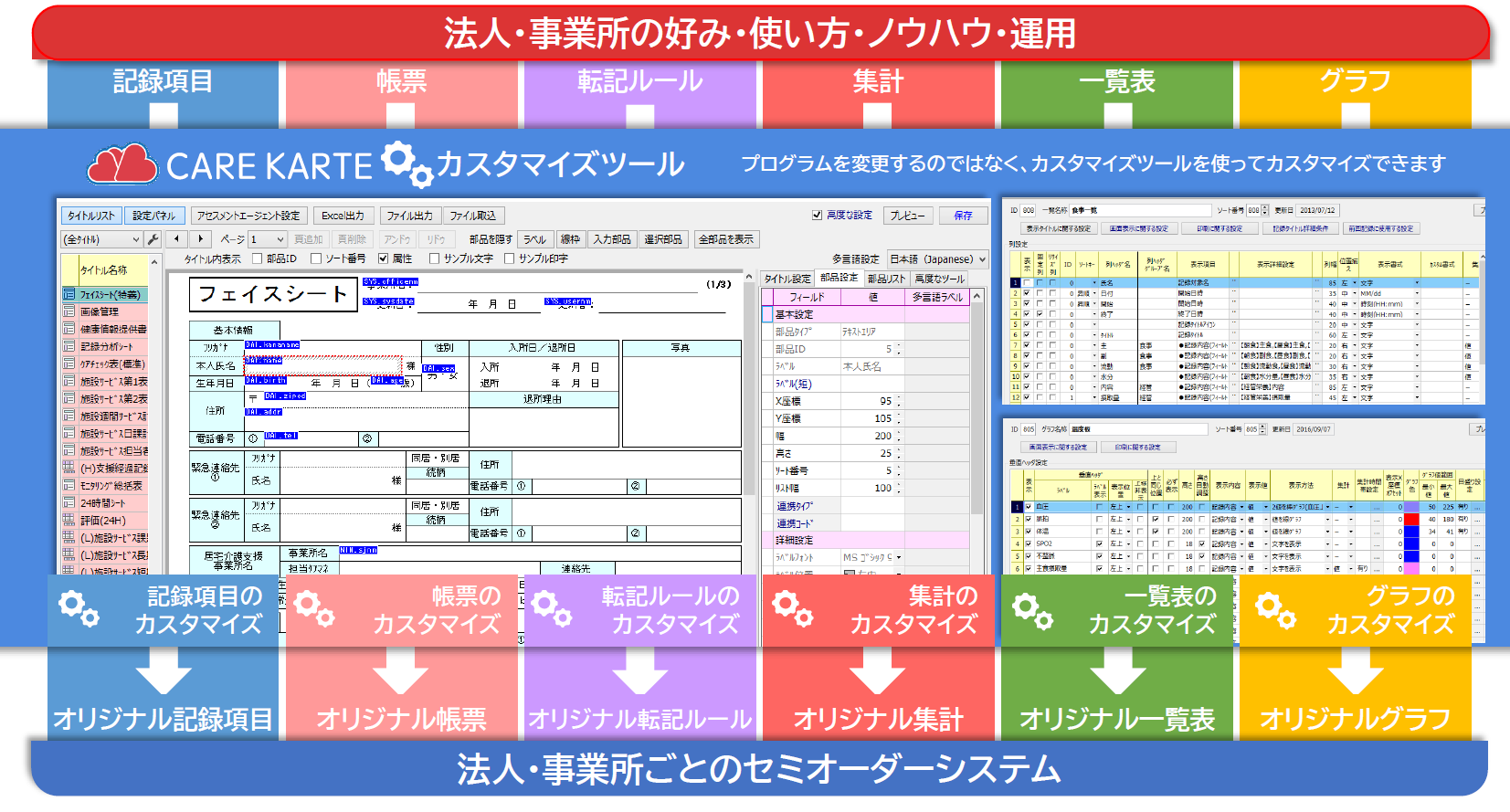Click the form icon of 記録分析シート row
This screenshot has width=1510, height=812.
click(x=69, y=346)
